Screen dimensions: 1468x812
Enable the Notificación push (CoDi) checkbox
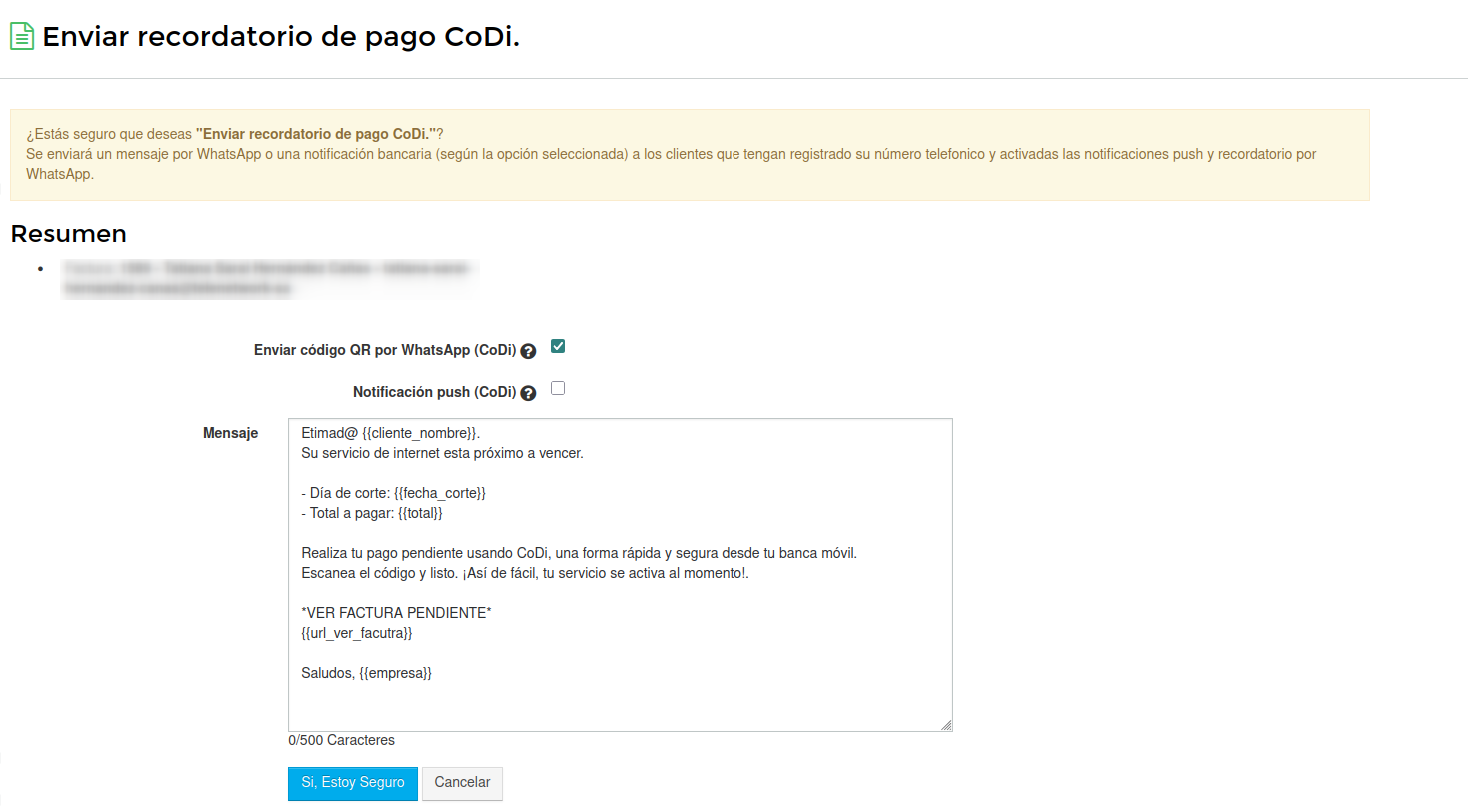pyautogui.click(x=558, y=388)
